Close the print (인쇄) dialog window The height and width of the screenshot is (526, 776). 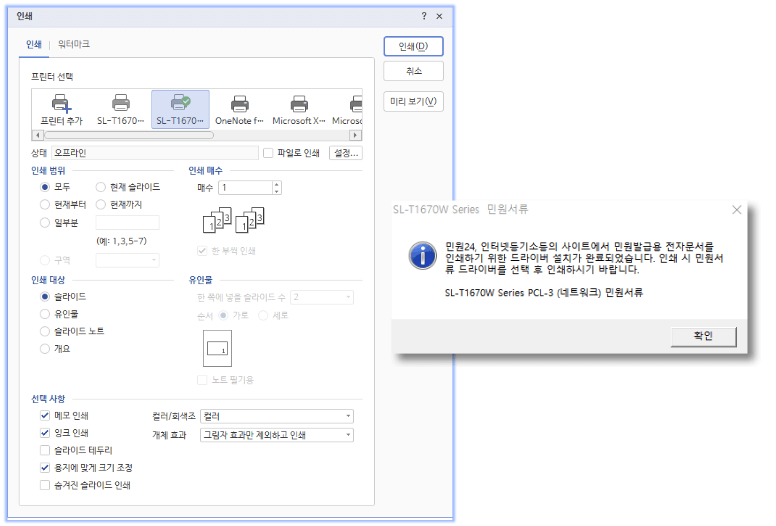(x=439, y=16)
